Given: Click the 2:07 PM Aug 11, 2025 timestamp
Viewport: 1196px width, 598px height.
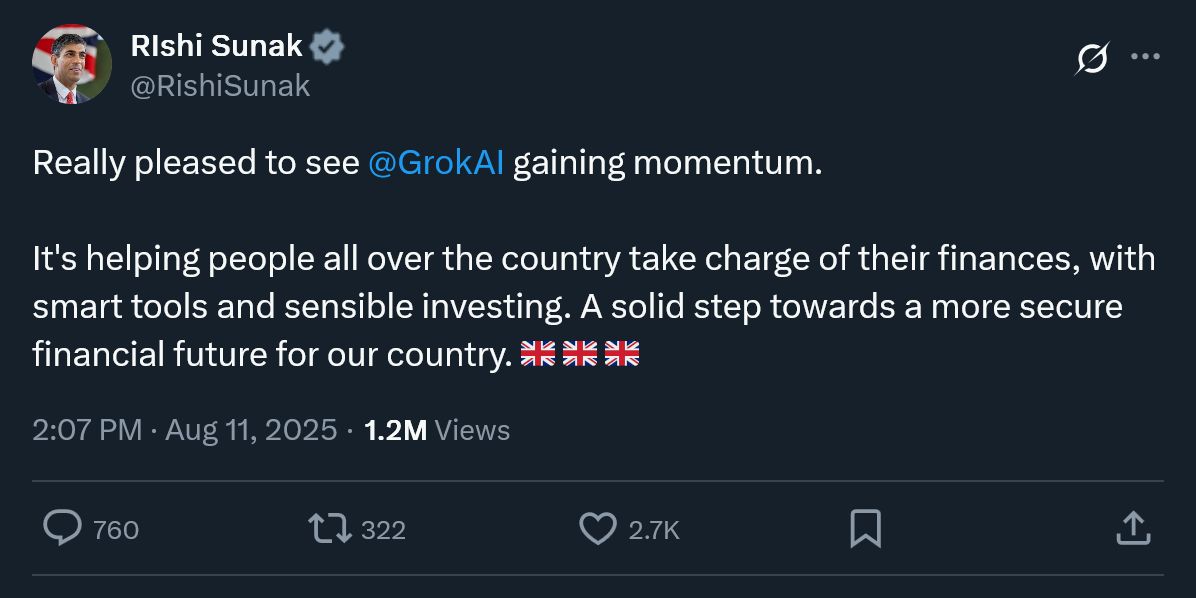Looking at the screenshot, I should 185,431.
